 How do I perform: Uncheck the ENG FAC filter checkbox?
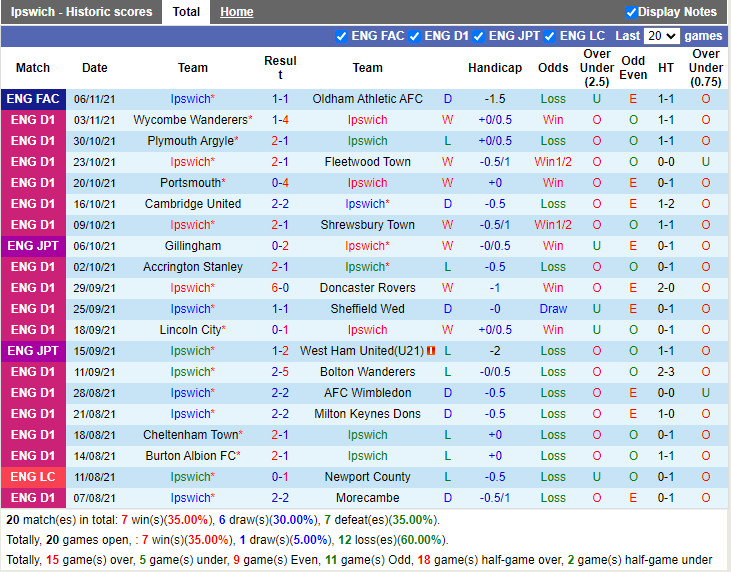pyautogui.click(x=343, y=36)
